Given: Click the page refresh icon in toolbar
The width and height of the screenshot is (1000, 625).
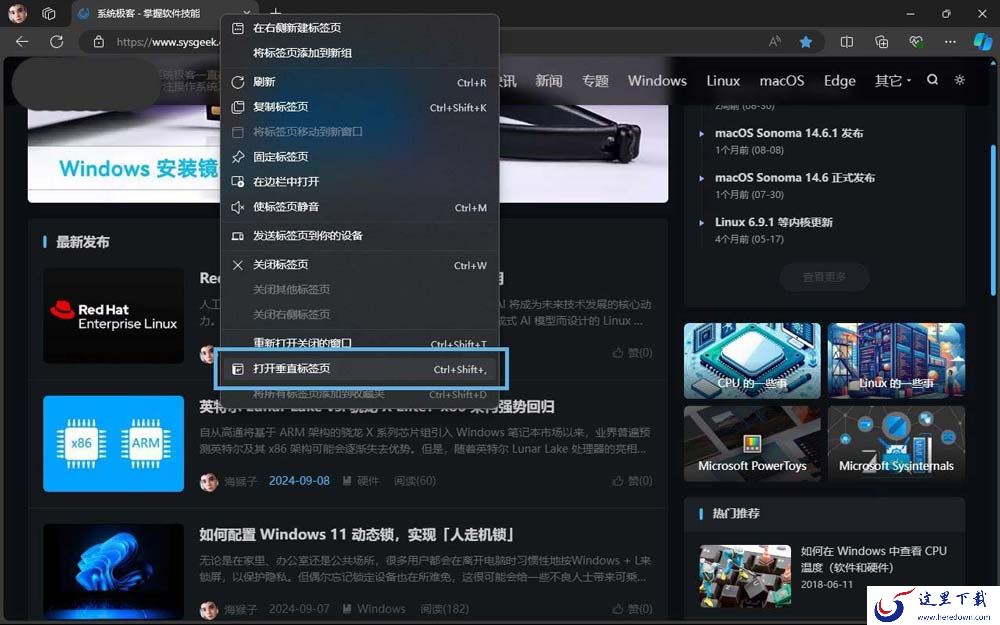Looking at the screenshot, I should (57, 42).
